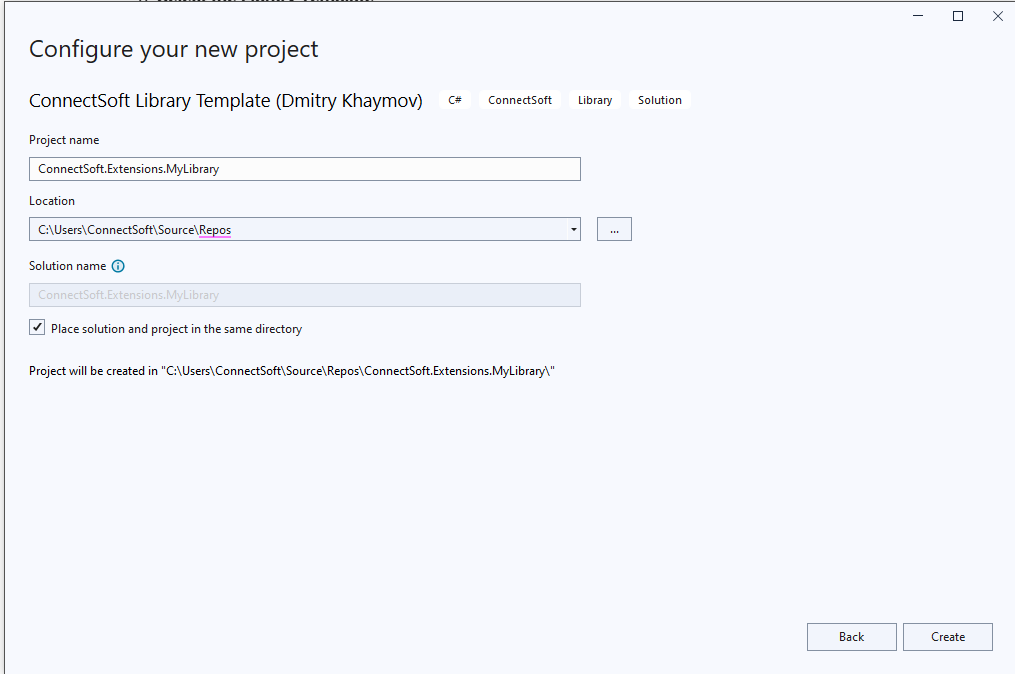Select the ConnectSoft template tag
Viewport: 1015px width, 674px height.
519,100
